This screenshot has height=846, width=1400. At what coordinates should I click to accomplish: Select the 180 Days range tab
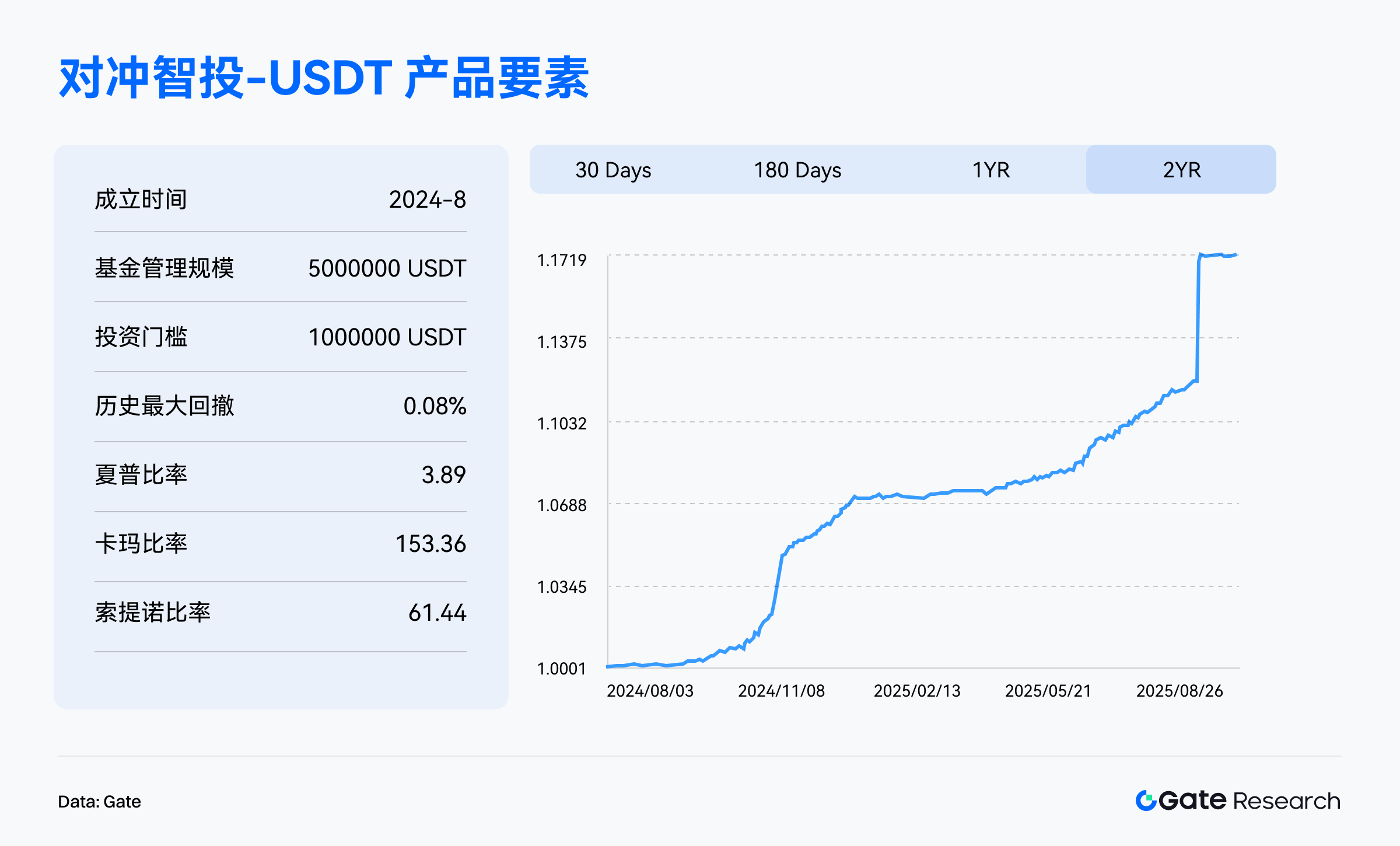(x=797, y=170)
